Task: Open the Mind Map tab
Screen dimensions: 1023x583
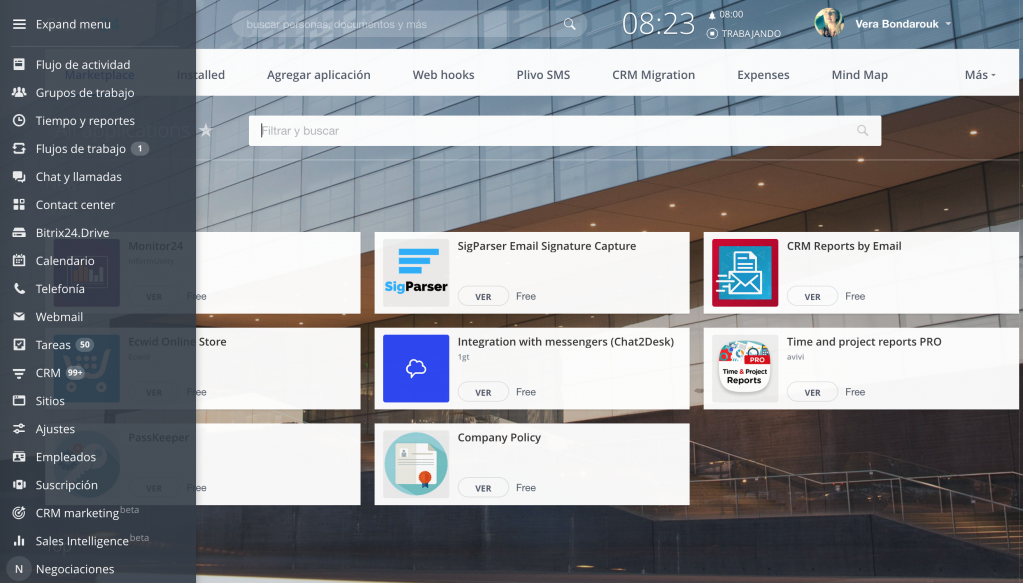Action: (859, 75)
